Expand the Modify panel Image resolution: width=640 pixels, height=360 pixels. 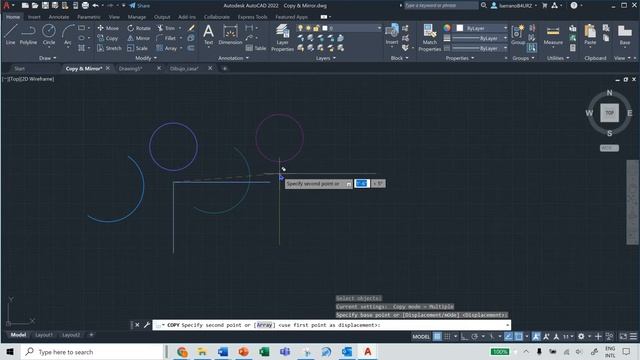point(146,58)
